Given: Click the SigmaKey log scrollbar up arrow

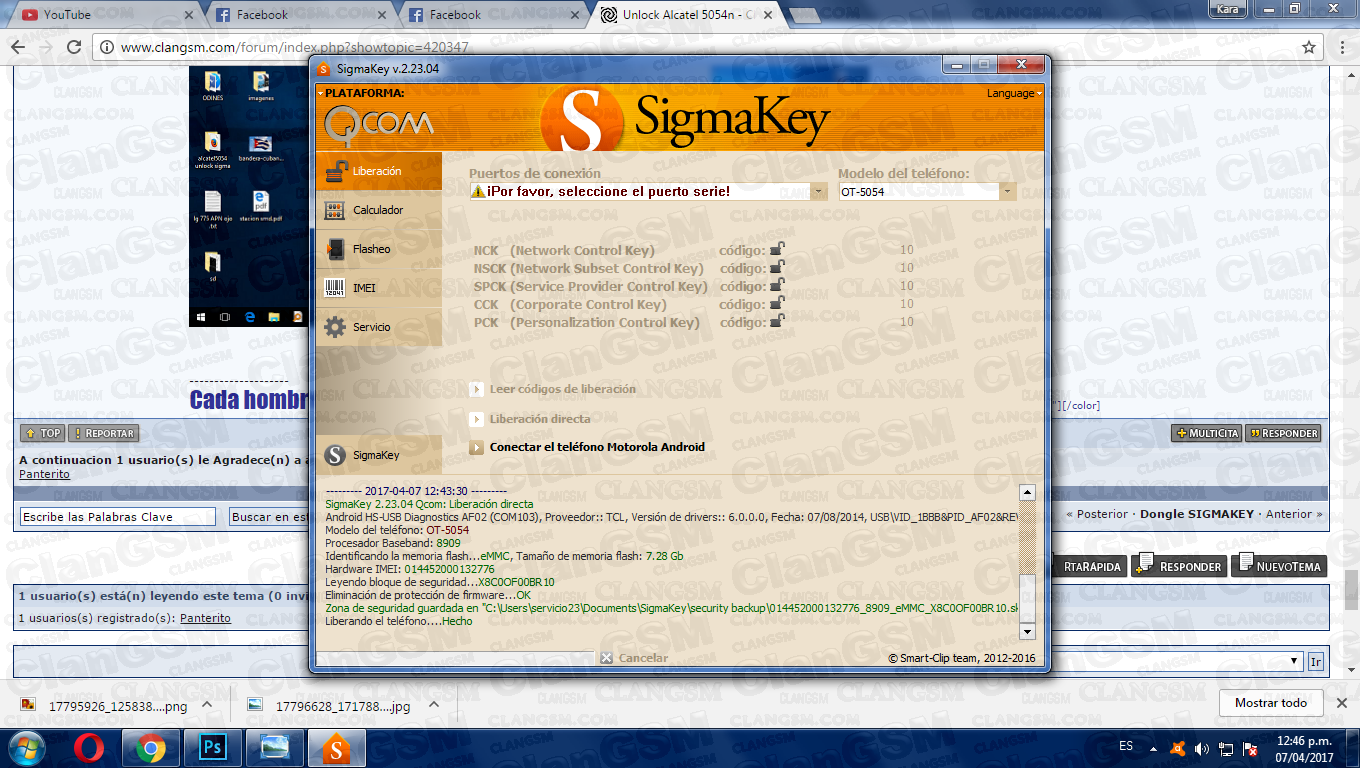Looking at the screenshot, I should pos(1026,492).
